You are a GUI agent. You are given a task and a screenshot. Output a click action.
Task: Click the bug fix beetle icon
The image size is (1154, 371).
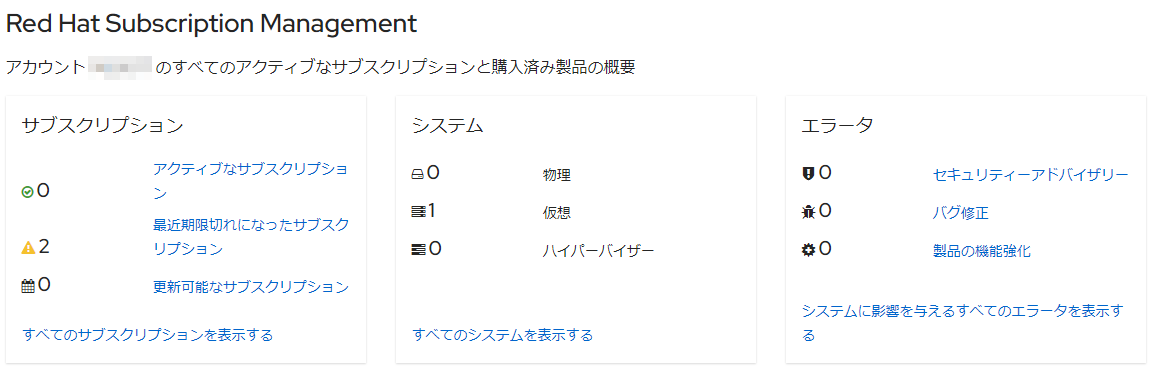808,212
